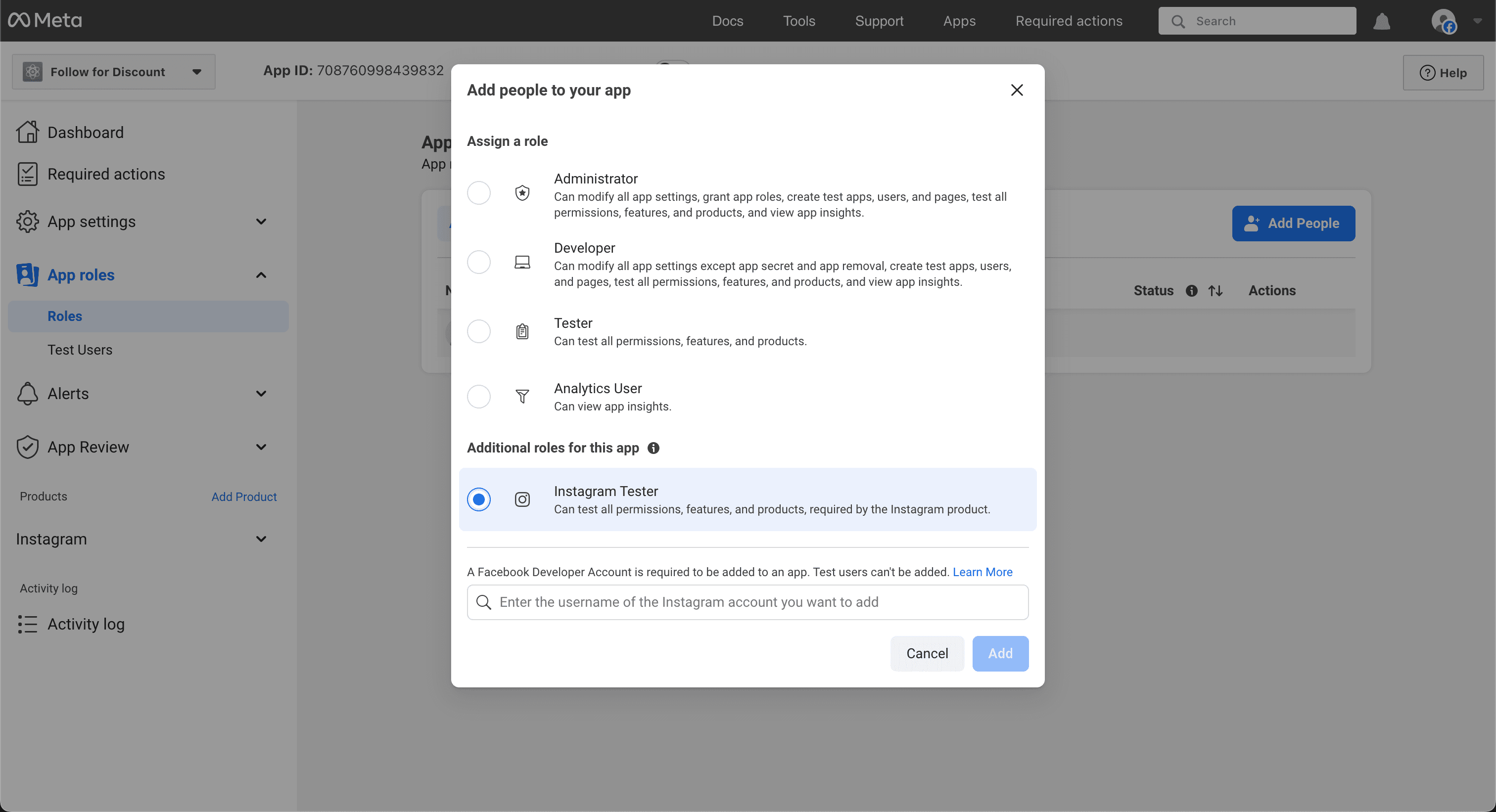Click the Dashboard home icon

point(27,132)
